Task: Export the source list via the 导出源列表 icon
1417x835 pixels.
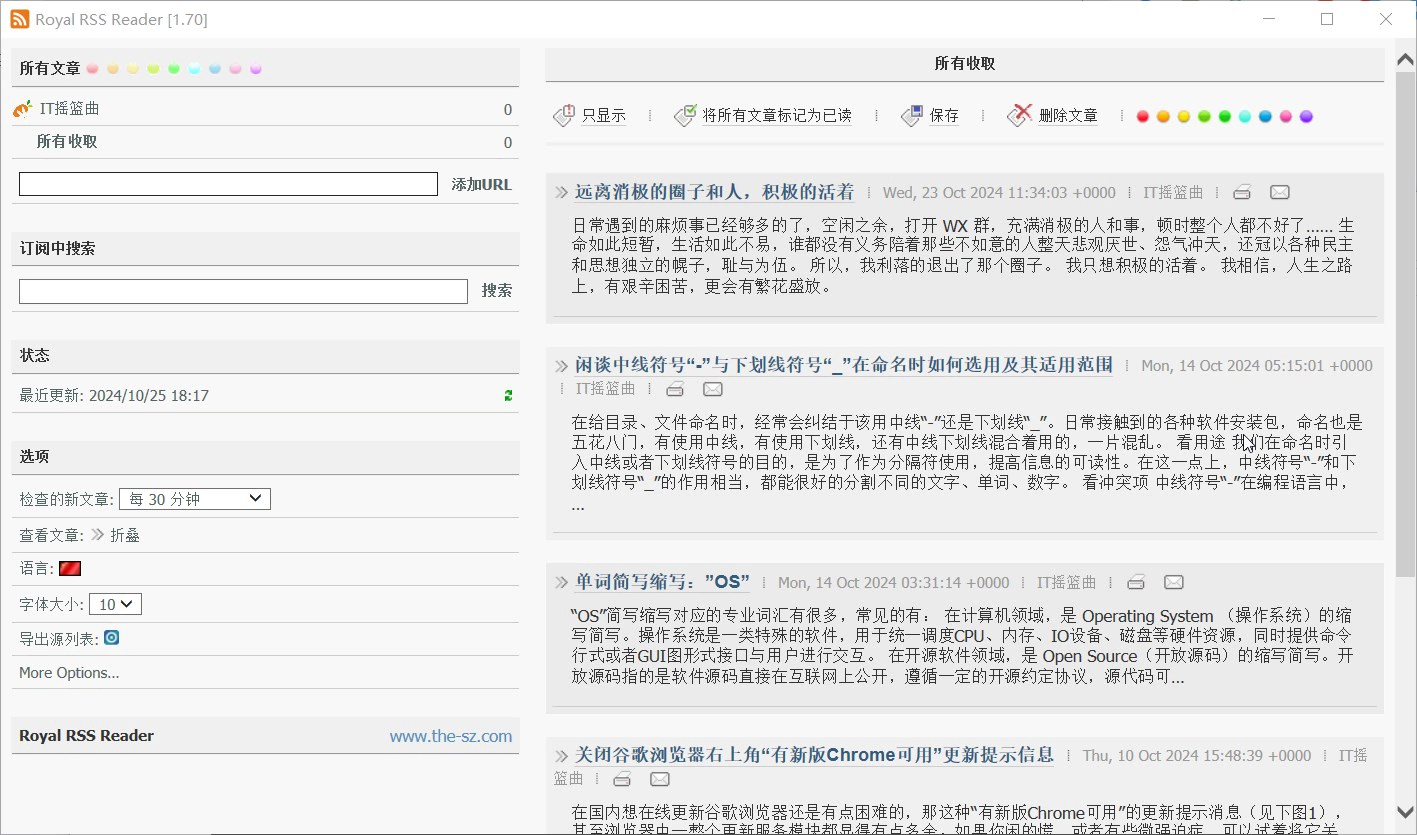Action: pyautogui.click(x=111, y=638)
